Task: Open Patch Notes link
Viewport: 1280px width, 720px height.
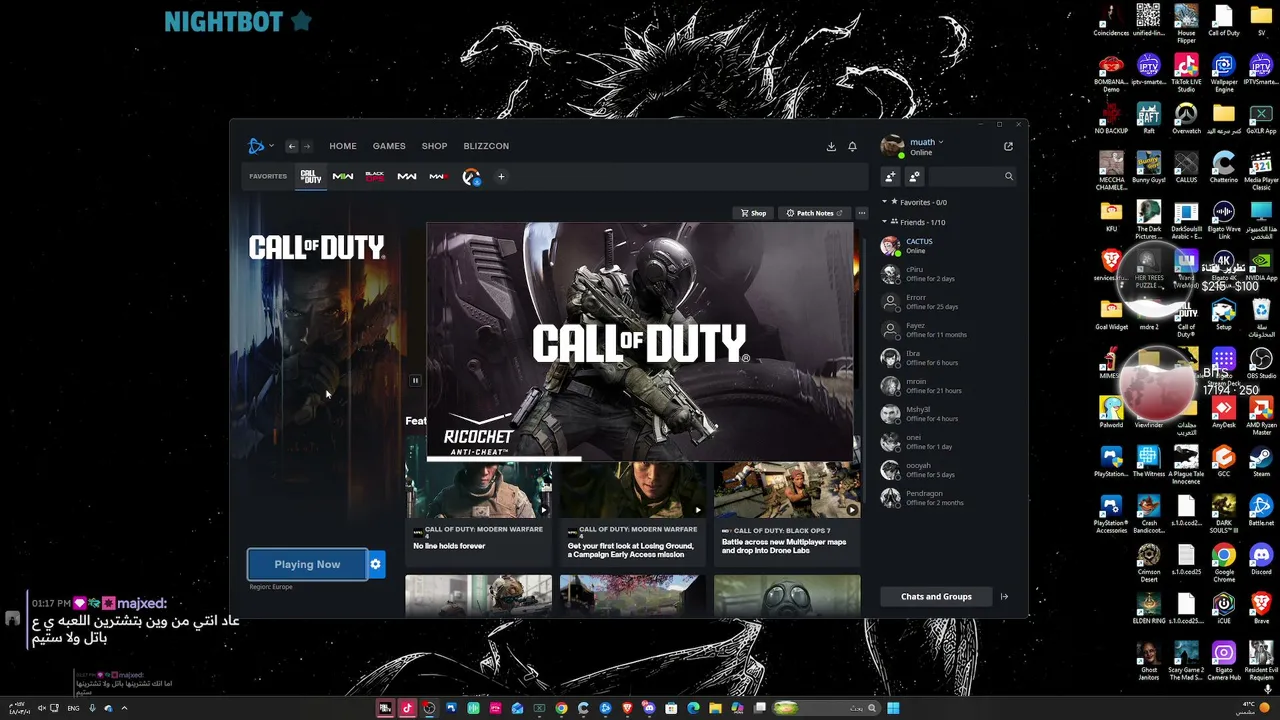Action: click(815, 213)
